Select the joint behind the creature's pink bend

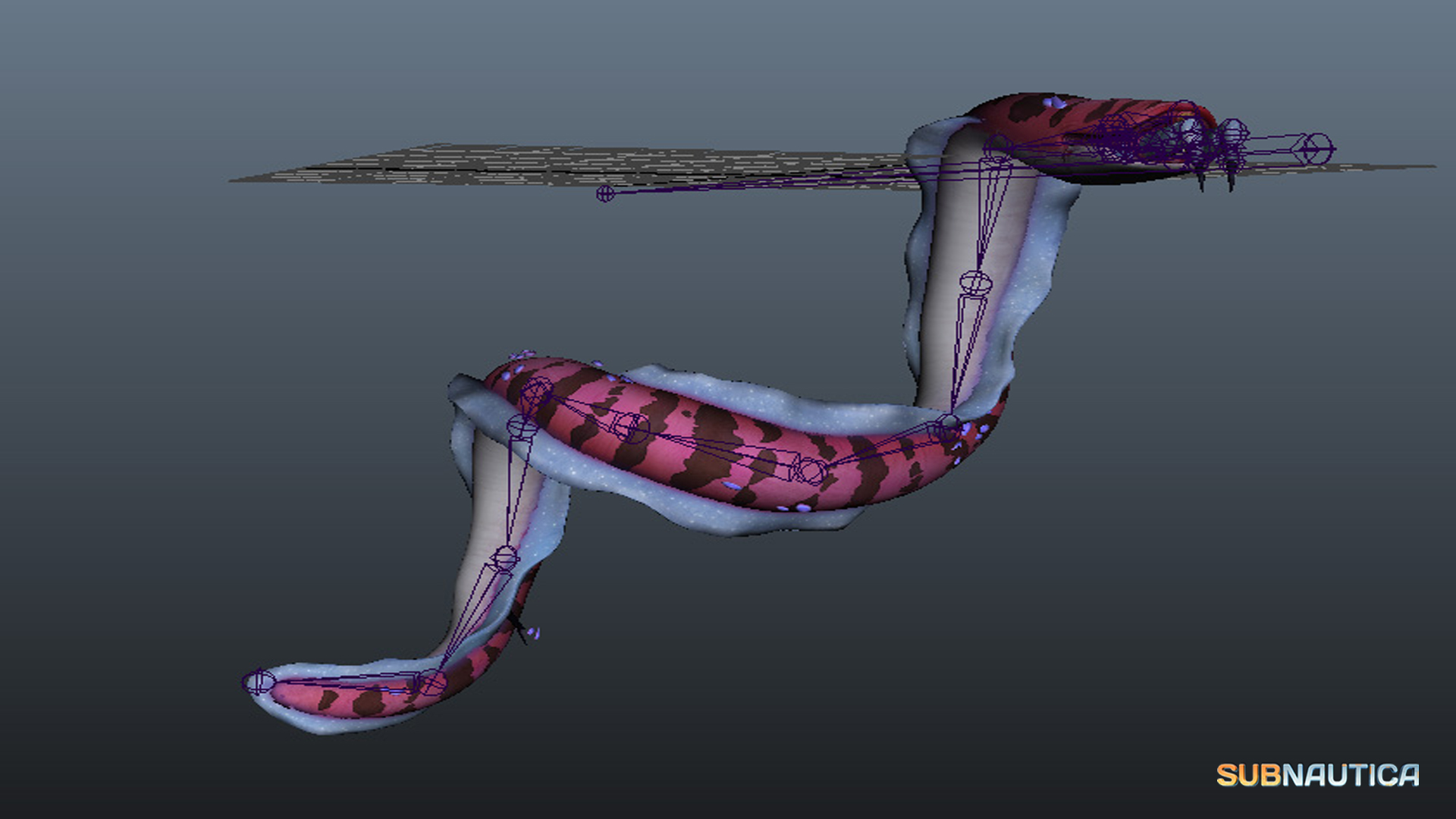click(521, 425)
